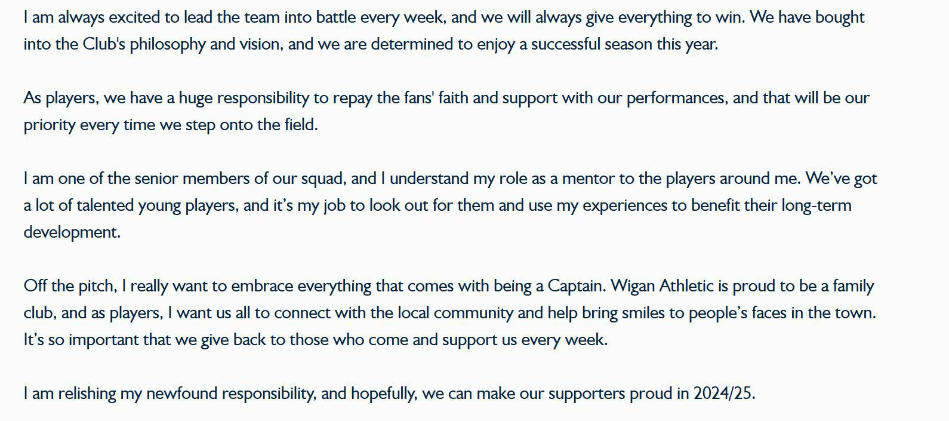Click the word "development." on its own line
Screen dimensions: 949x421
coord(72,233)
